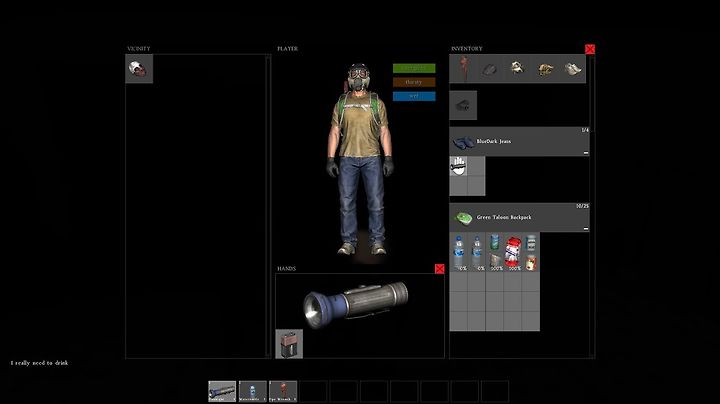Screen dimensions: 720x404
Task: Select the BlueDark Jeans icon
Action: tap(463, 141)
